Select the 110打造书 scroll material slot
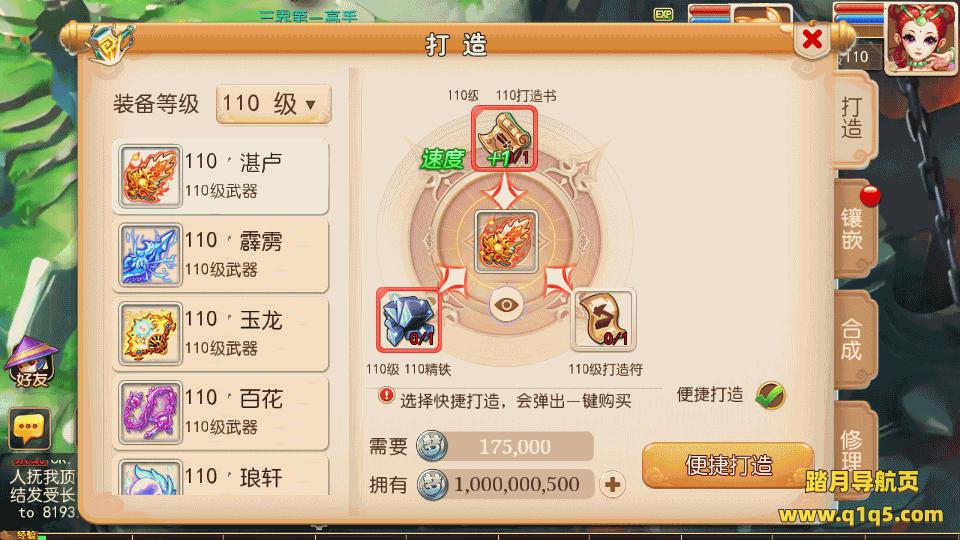The image size is (960, 540). pos(504,138)
